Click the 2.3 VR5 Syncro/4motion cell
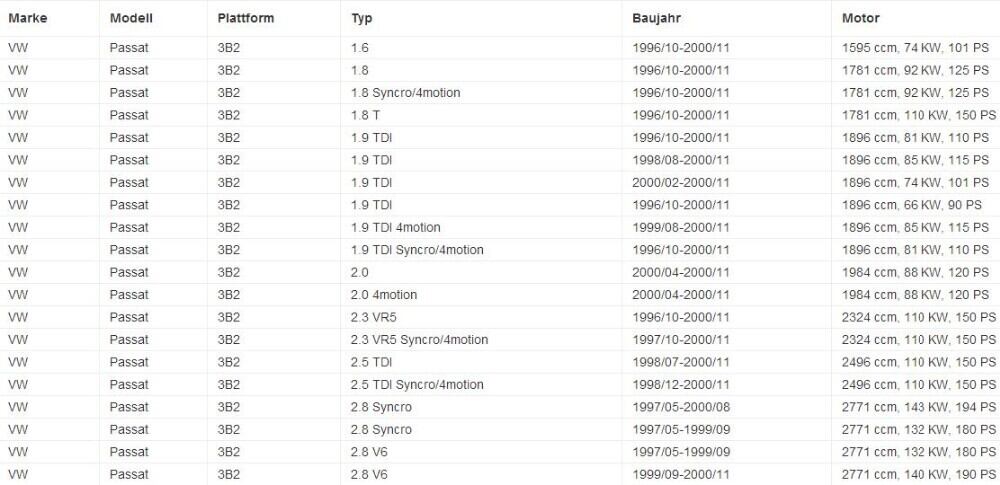The image size is (1000, 485). 420,340
